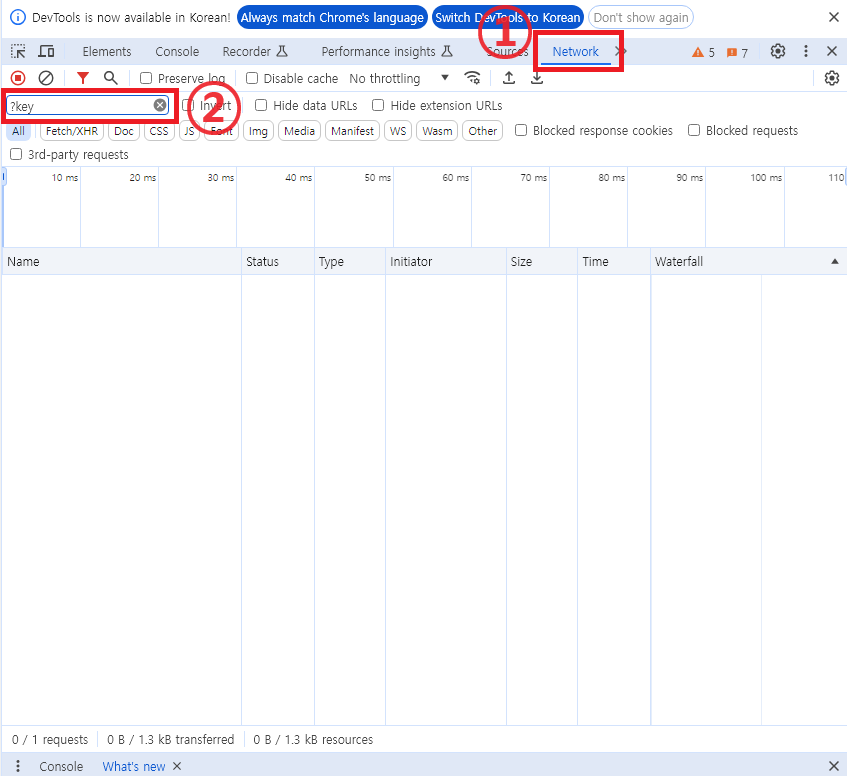This screenshot has width=847, height=776.
Task: Select the All filter type
Action: click(x=18, y=131)
